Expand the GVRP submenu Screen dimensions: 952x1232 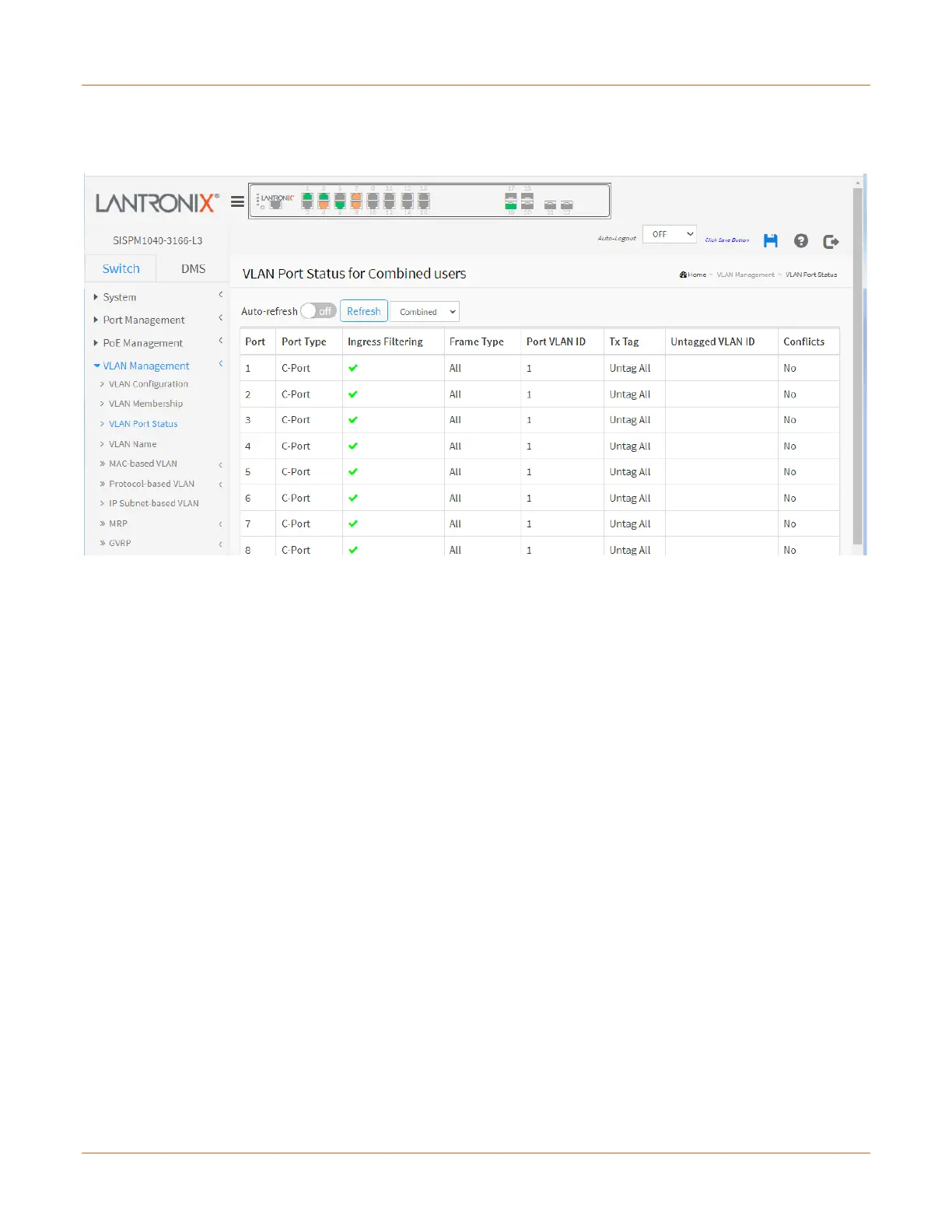pyautogui.click(x=120, y=543)
